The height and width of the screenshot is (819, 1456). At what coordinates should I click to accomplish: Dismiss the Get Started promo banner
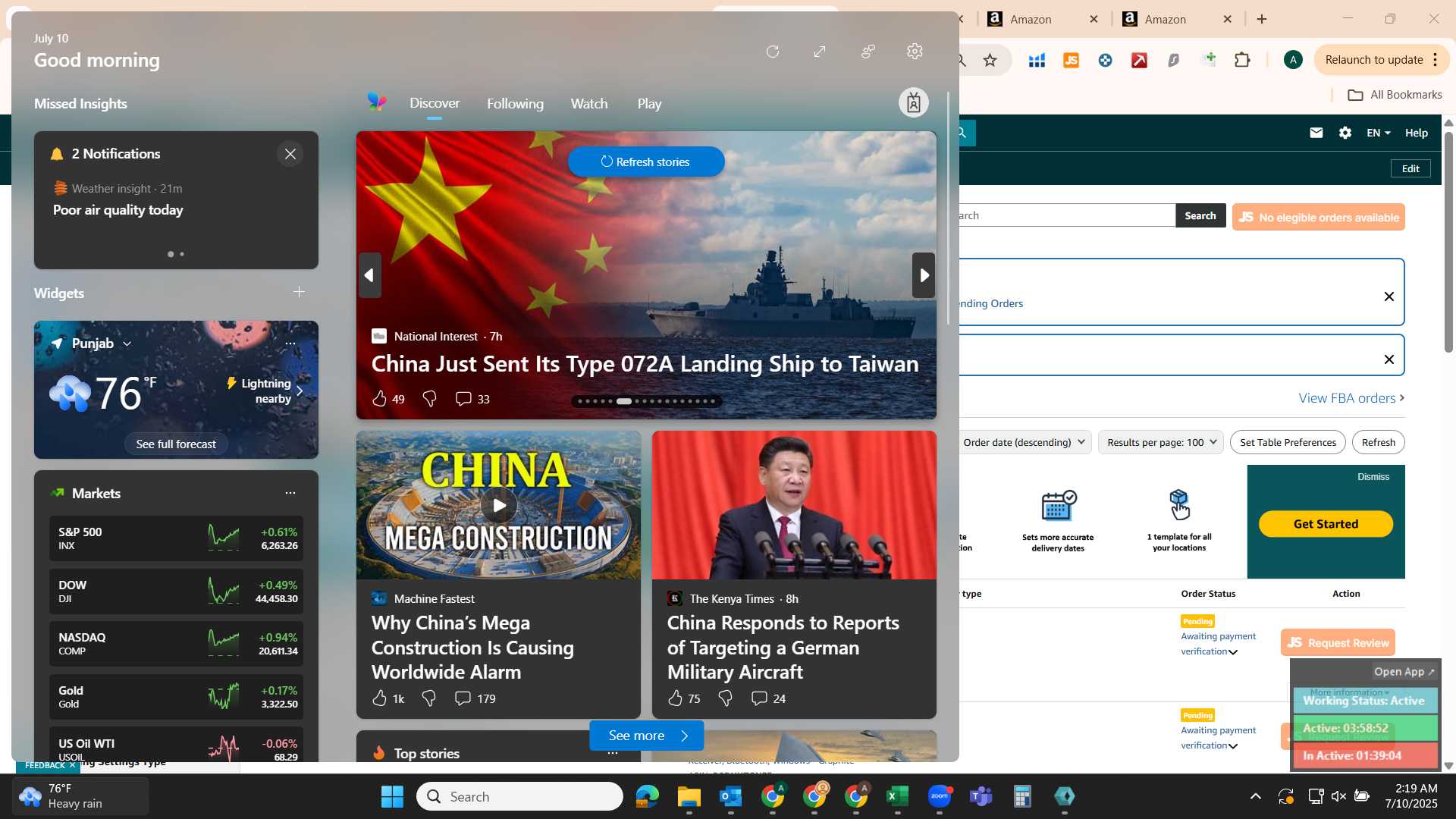[x=1373, y=477]
